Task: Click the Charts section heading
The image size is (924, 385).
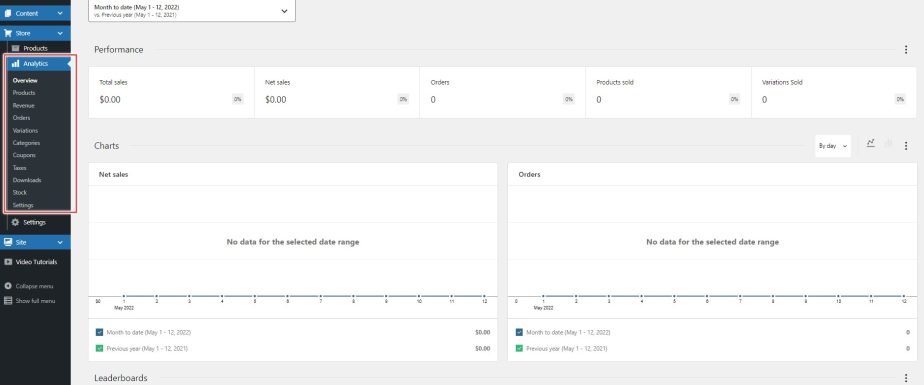Action: tap(107, 146)
